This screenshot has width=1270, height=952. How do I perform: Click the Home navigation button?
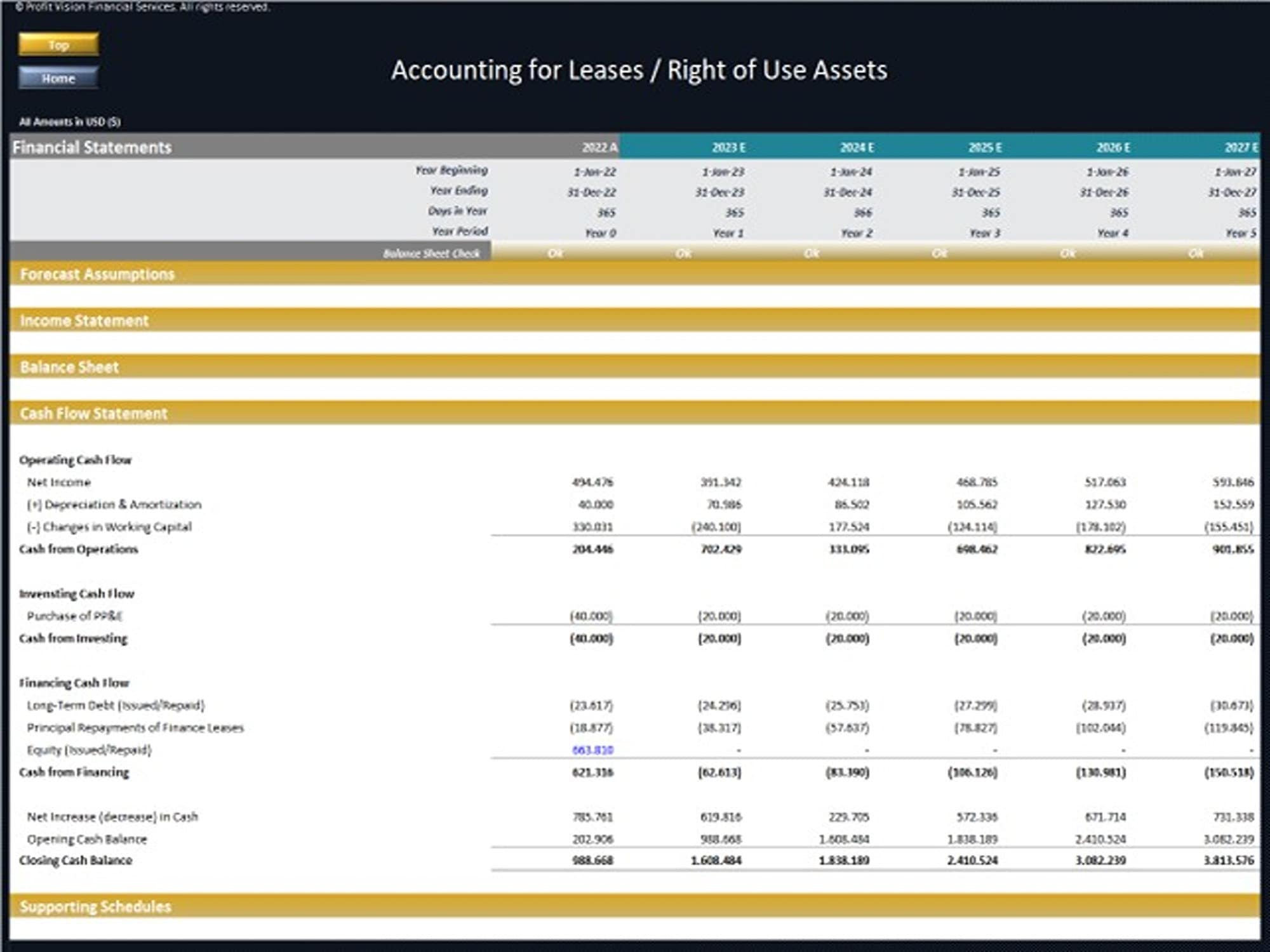coord(58,78)
